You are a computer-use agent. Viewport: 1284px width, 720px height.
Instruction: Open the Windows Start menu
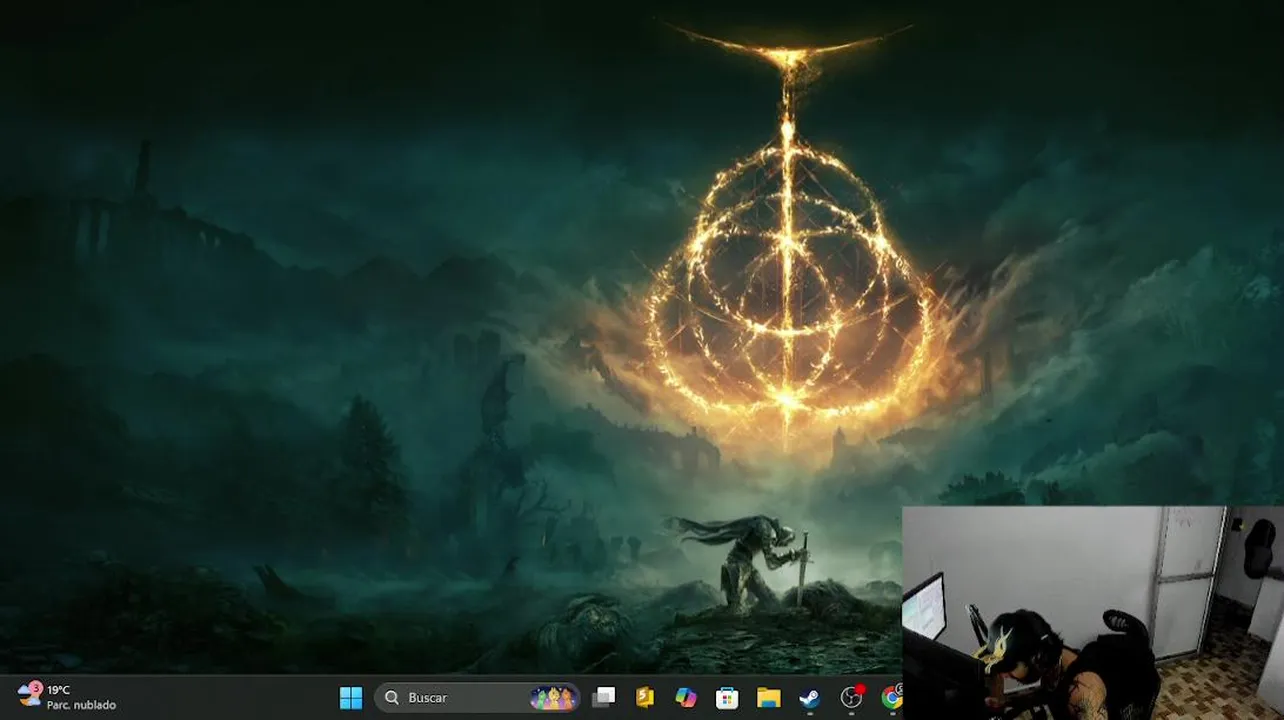[x=351, y=697]
